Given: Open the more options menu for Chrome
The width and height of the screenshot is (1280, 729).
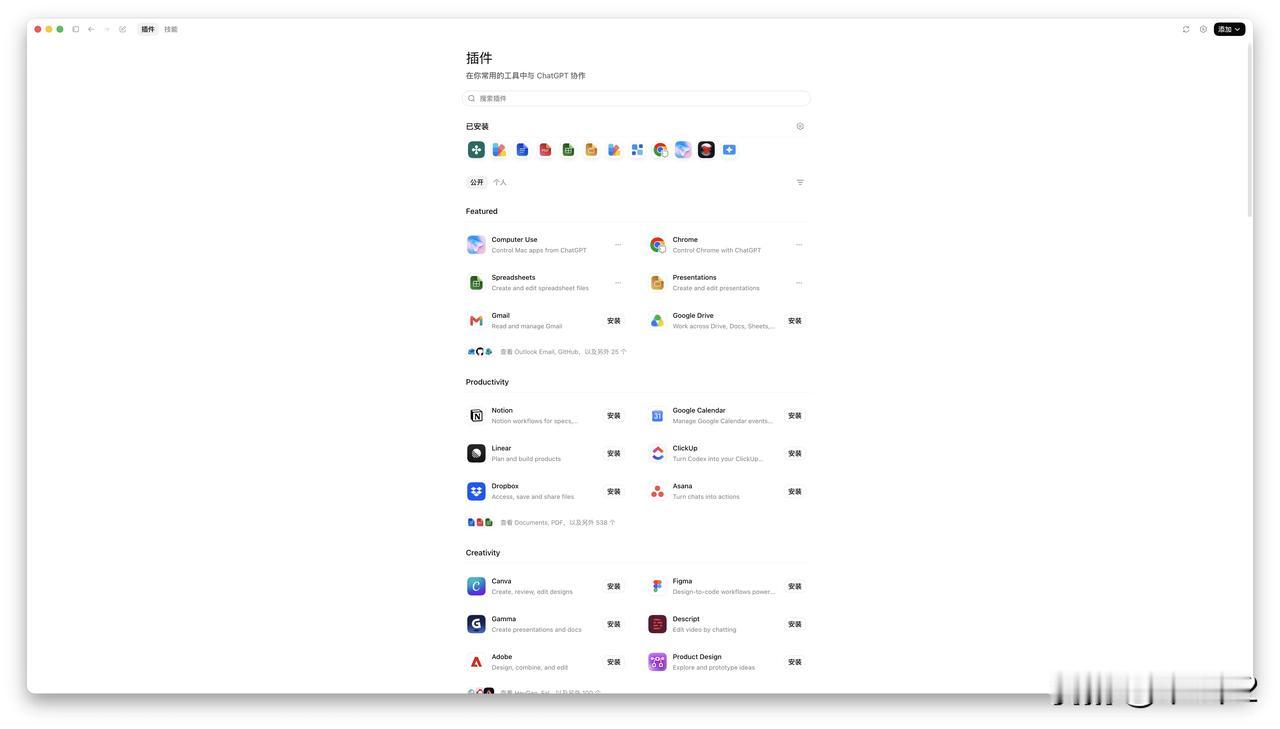Looking at the screenshot, I should pyautogui.click(x=799, y=245).
